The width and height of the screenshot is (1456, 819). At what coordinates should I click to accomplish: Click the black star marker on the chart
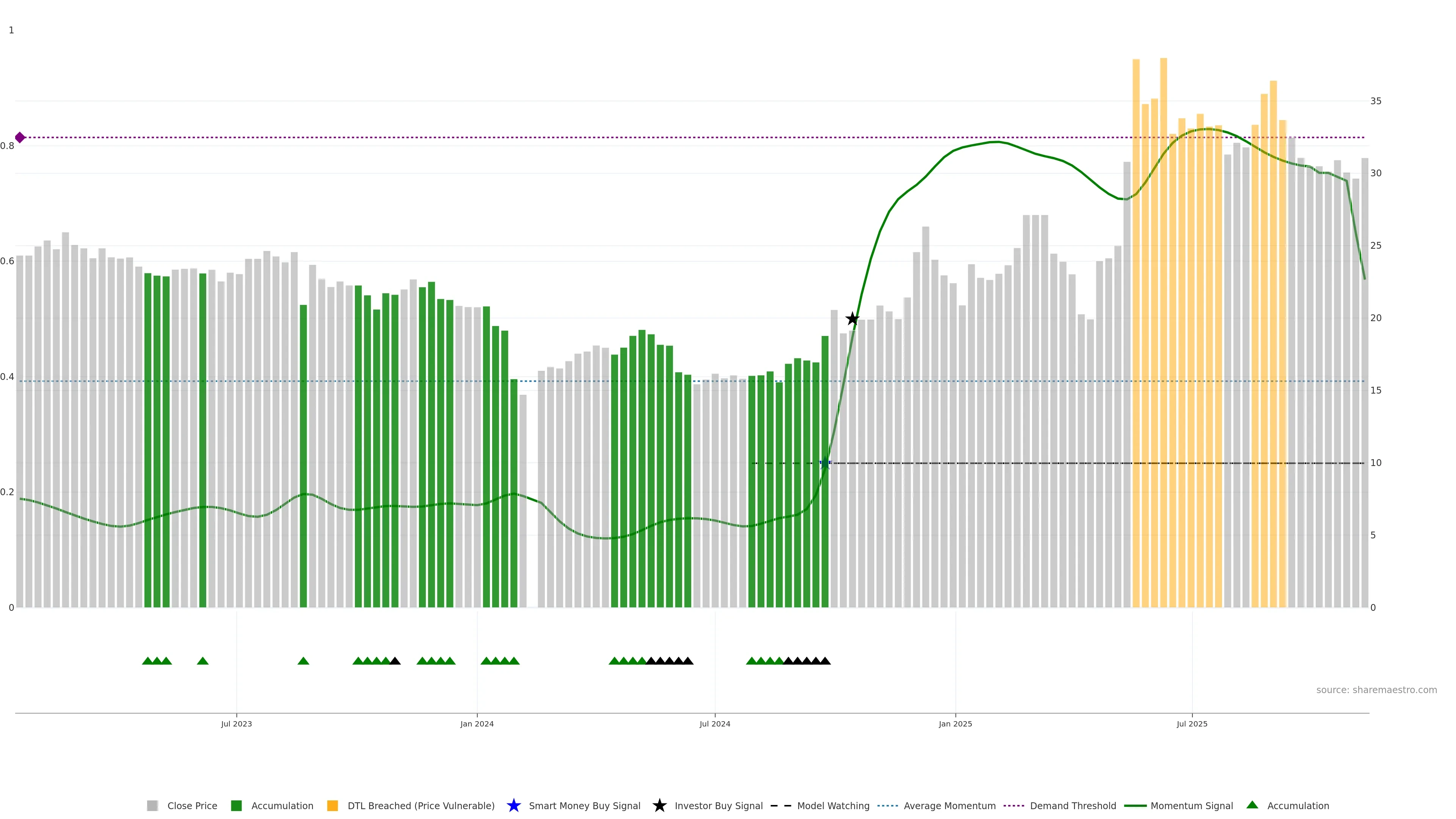(x=852, y=319)
